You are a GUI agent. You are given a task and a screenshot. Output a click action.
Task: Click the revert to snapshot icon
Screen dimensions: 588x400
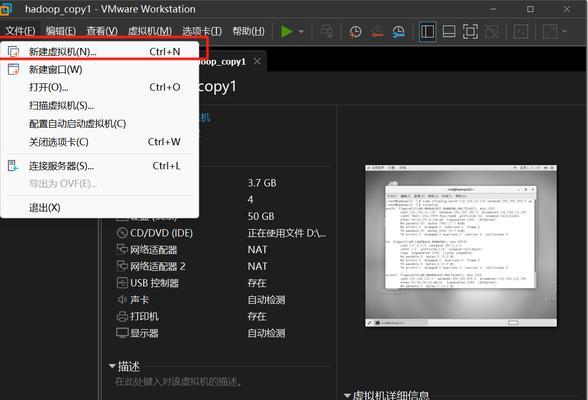[377, 31]
